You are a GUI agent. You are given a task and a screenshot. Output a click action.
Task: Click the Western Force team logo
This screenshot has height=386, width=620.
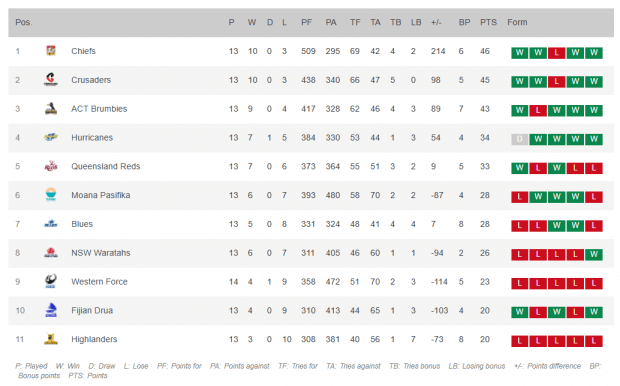[x=51, y=281]
